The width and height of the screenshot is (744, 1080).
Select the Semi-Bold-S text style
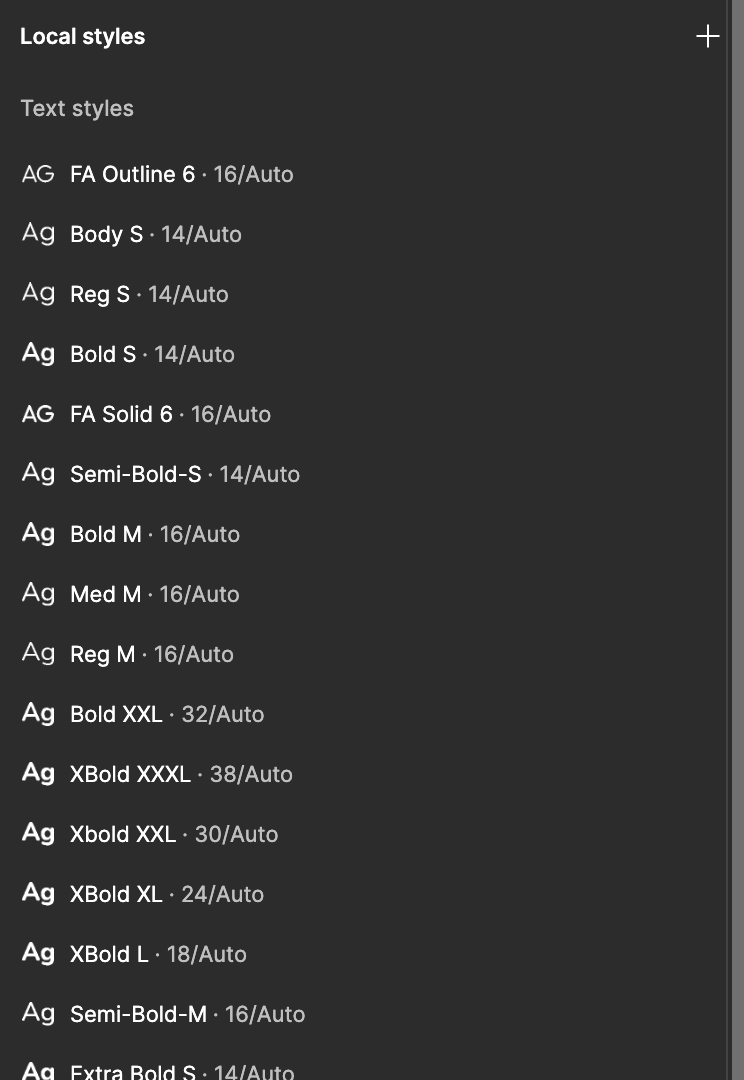(185, 474)
